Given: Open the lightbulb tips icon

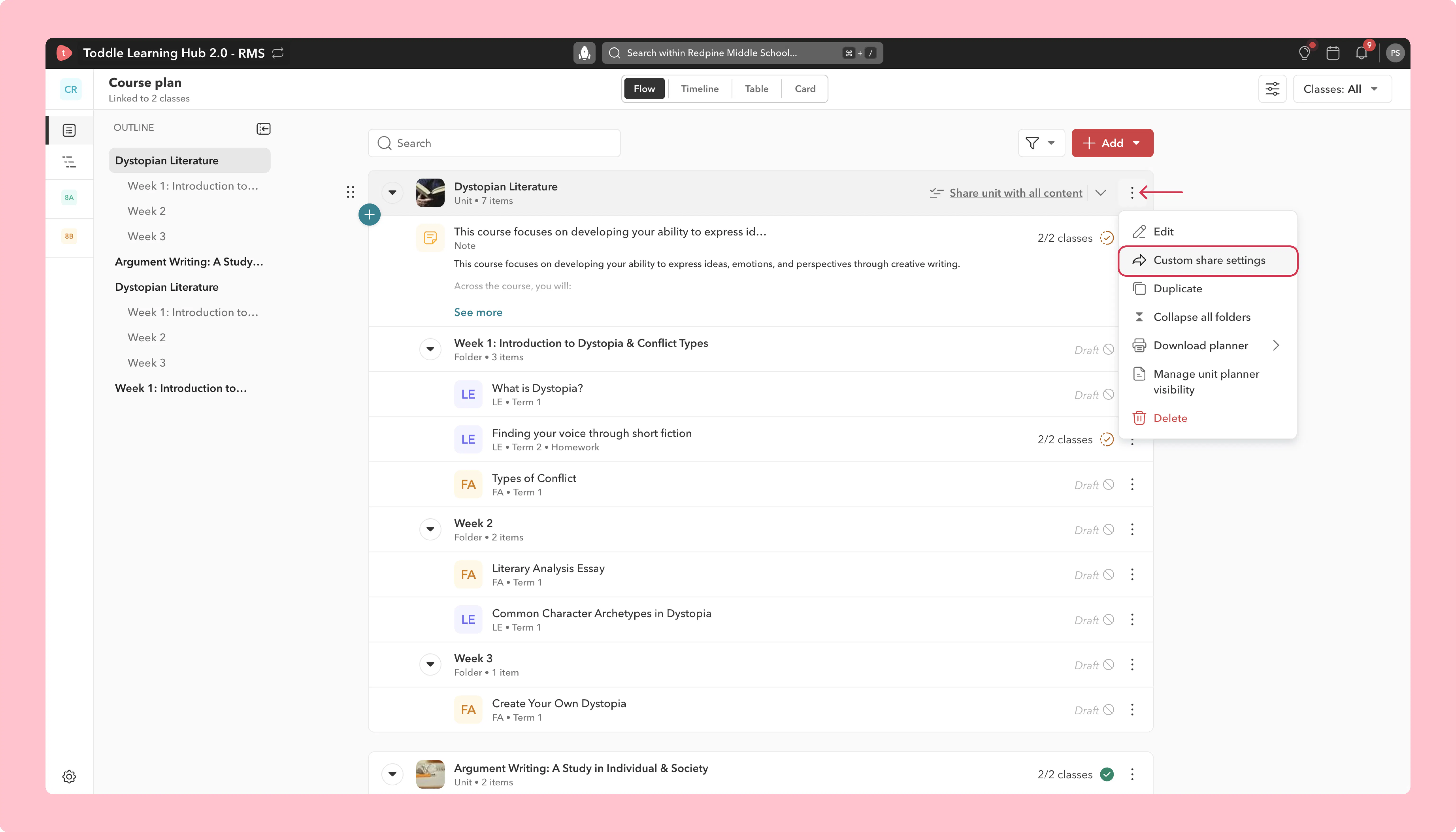Looking at the screenshot, I should pyautogui.click(x=1304, y=53).
